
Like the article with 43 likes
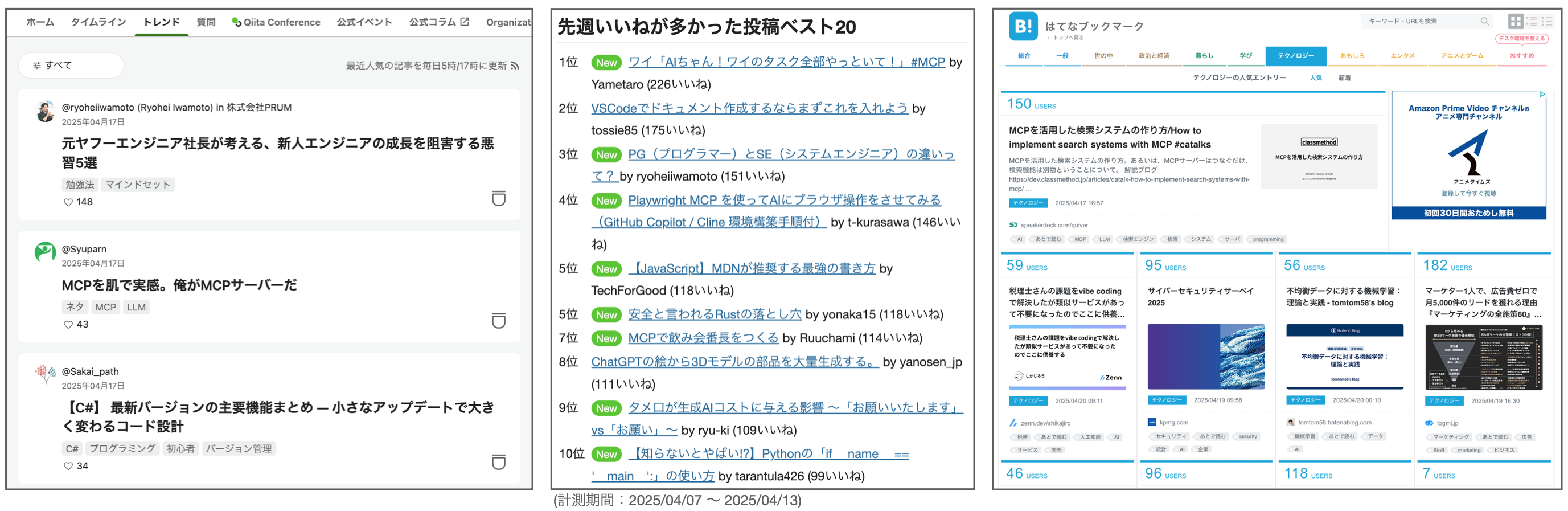click(68, 325)
